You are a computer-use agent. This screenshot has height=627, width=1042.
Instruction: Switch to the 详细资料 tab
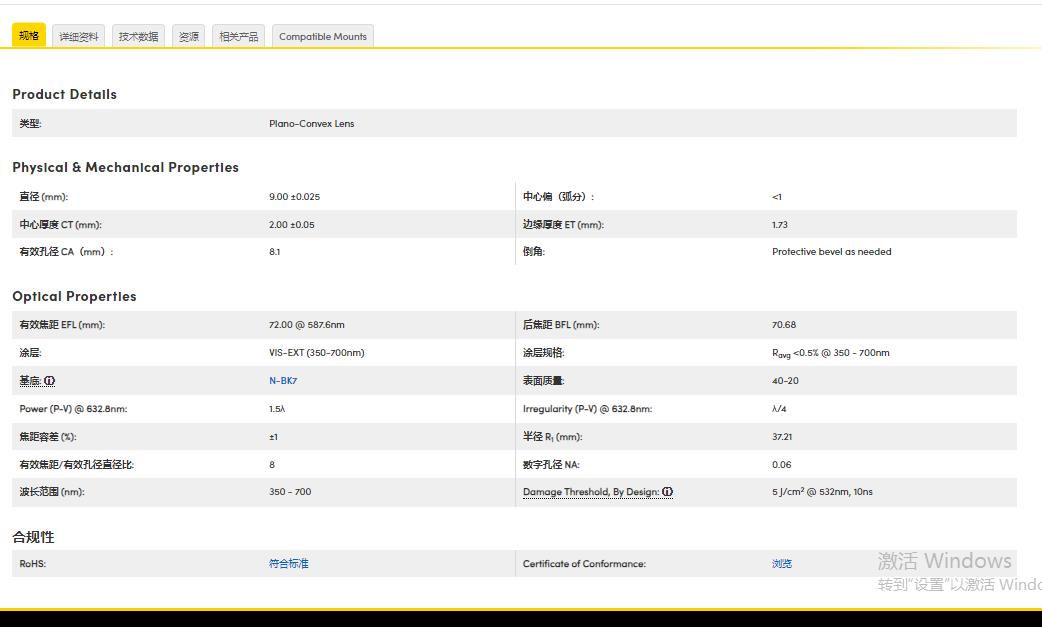(x=79, y=37)
